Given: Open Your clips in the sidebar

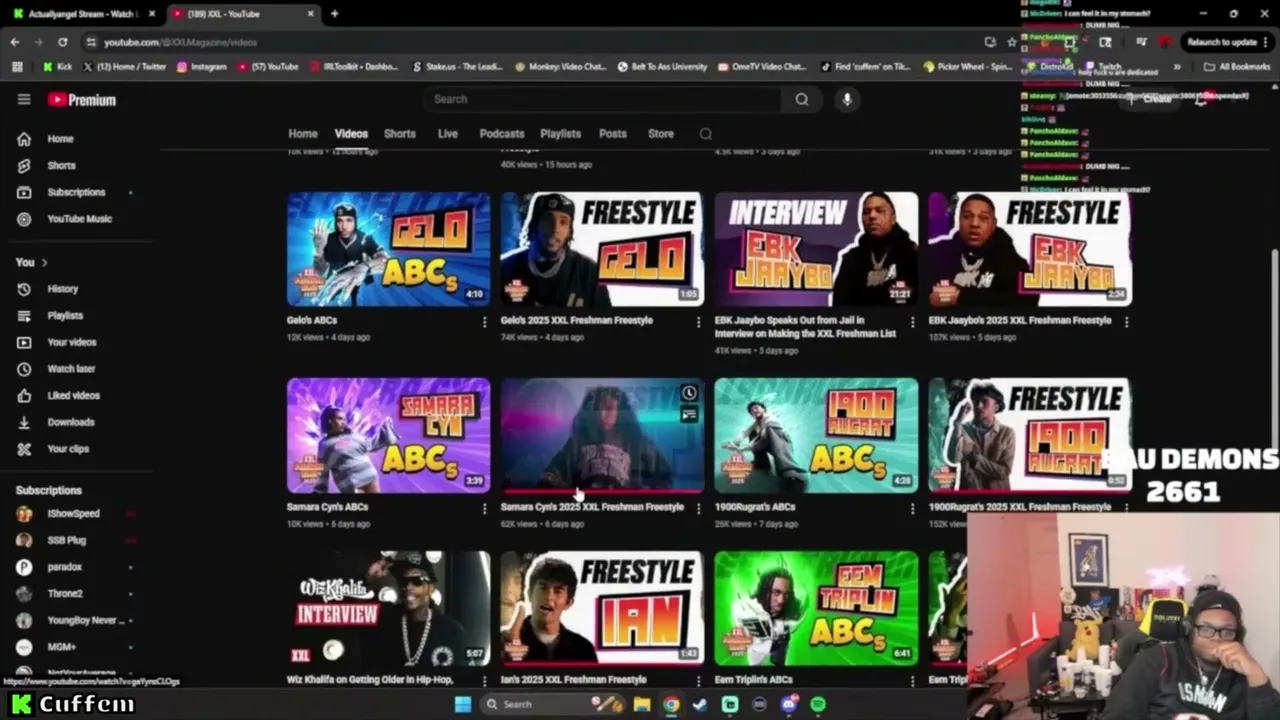Looking at the screenshot, I should click(x=68, y=449).
